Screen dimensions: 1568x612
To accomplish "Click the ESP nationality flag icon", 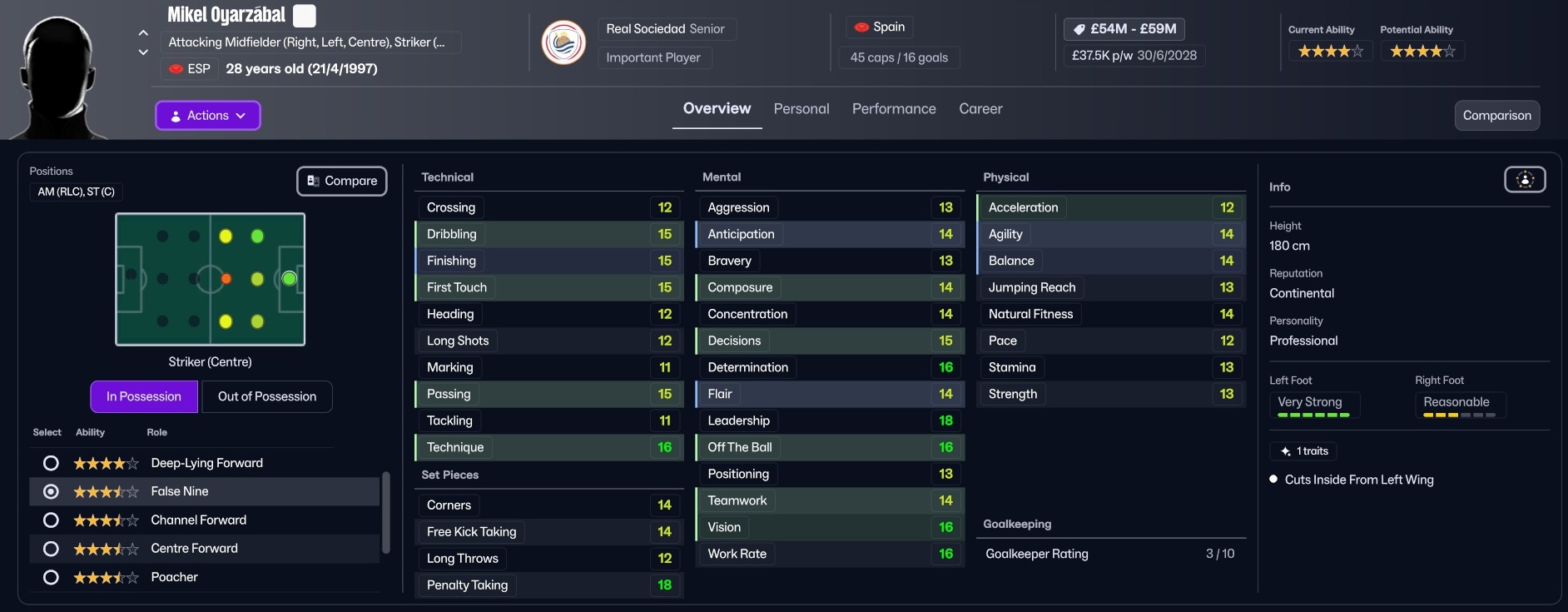I will pos(176,69).
